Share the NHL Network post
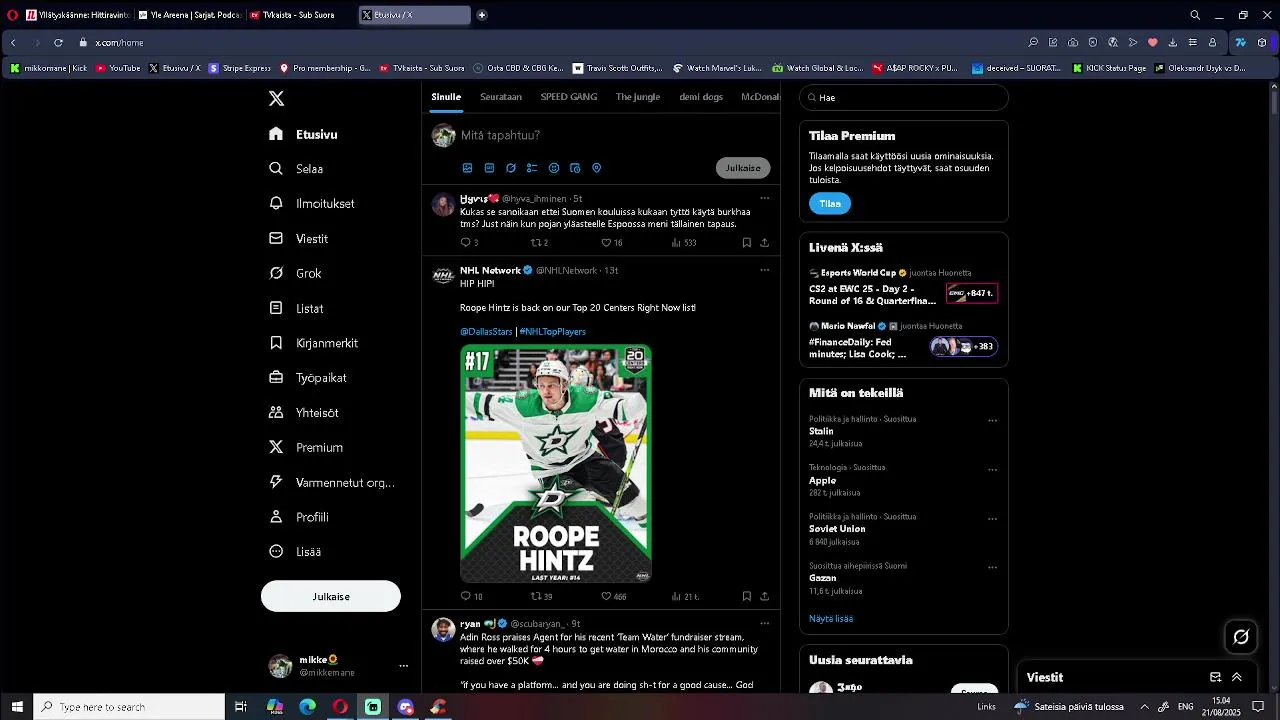 click(765, 597)
